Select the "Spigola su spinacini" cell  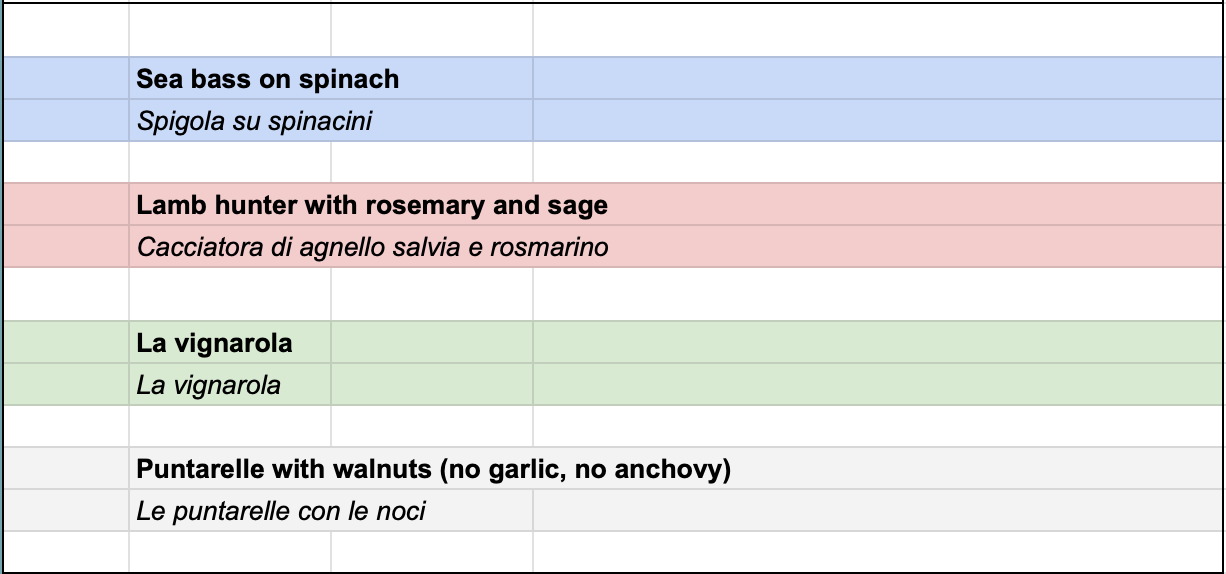tap(254, 121)
